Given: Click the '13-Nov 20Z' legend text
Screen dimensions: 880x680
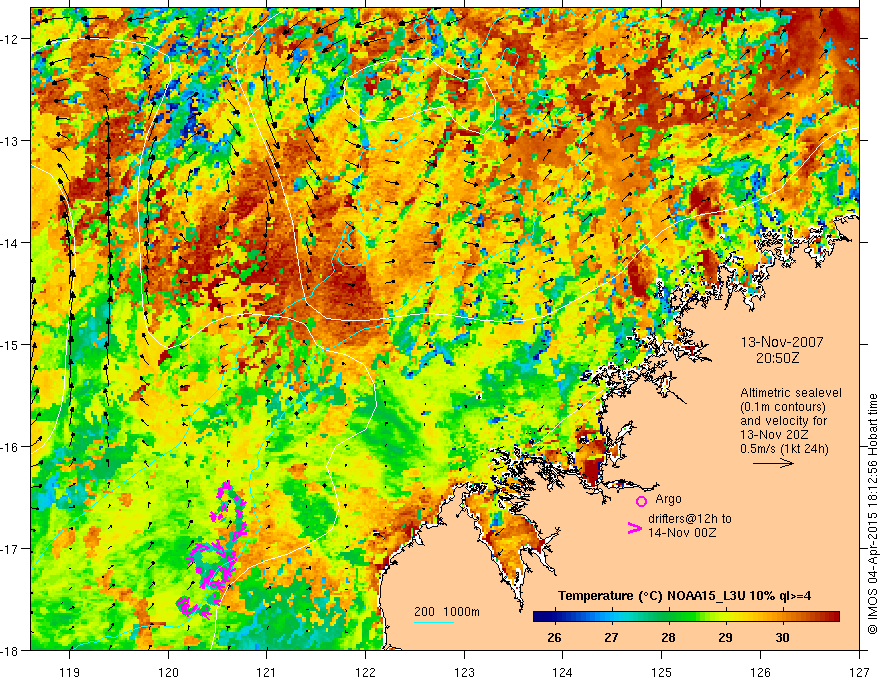Looking at the screenshot, I should tap(774, 435).
